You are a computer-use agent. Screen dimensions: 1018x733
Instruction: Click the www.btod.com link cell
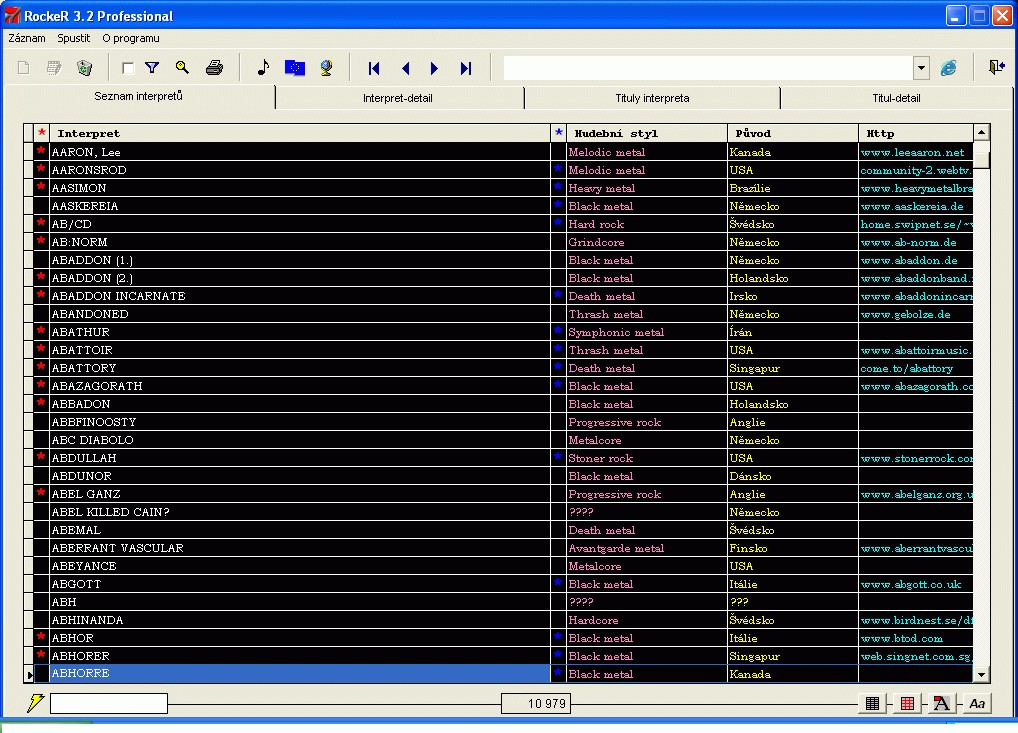(x=915, y=638)
